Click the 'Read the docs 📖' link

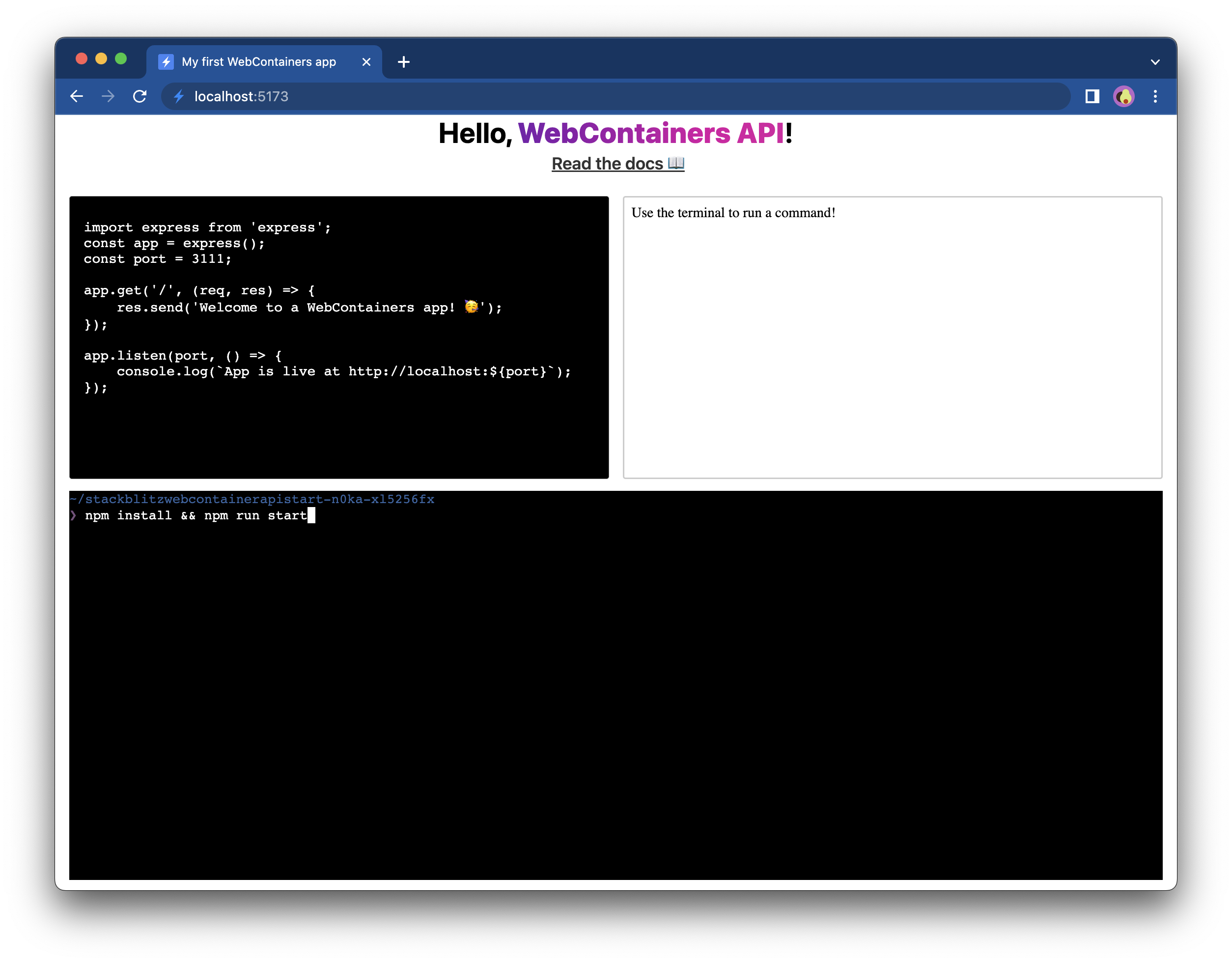coord(618,163)
